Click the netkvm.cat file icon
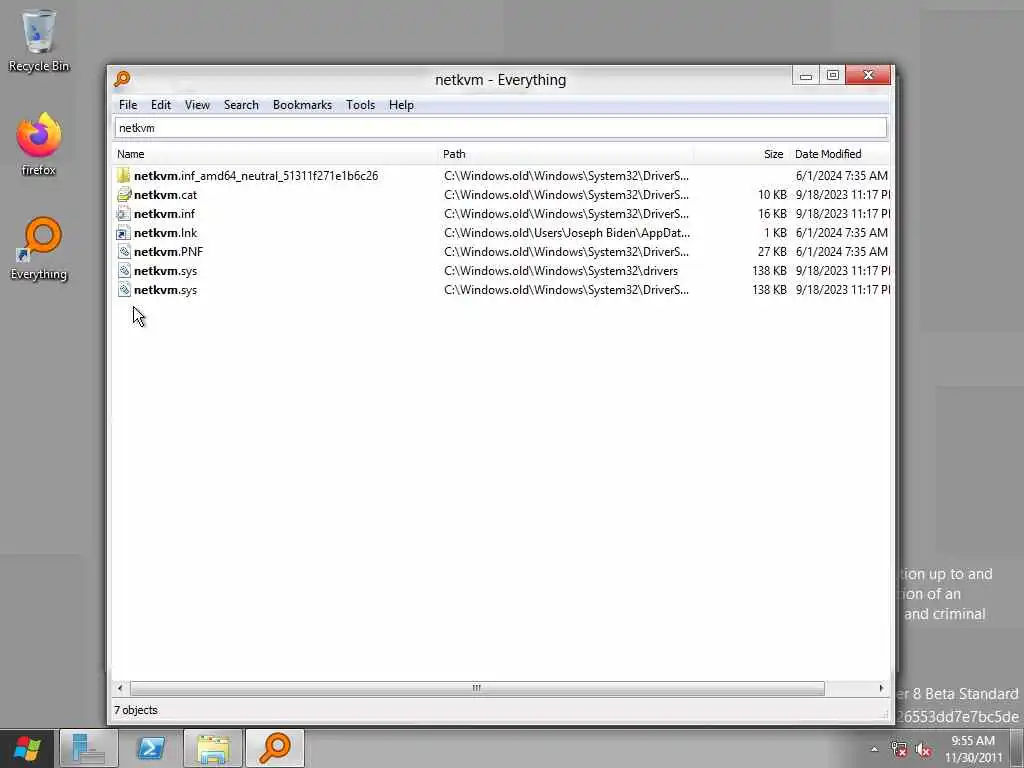 tap(123, 195)
